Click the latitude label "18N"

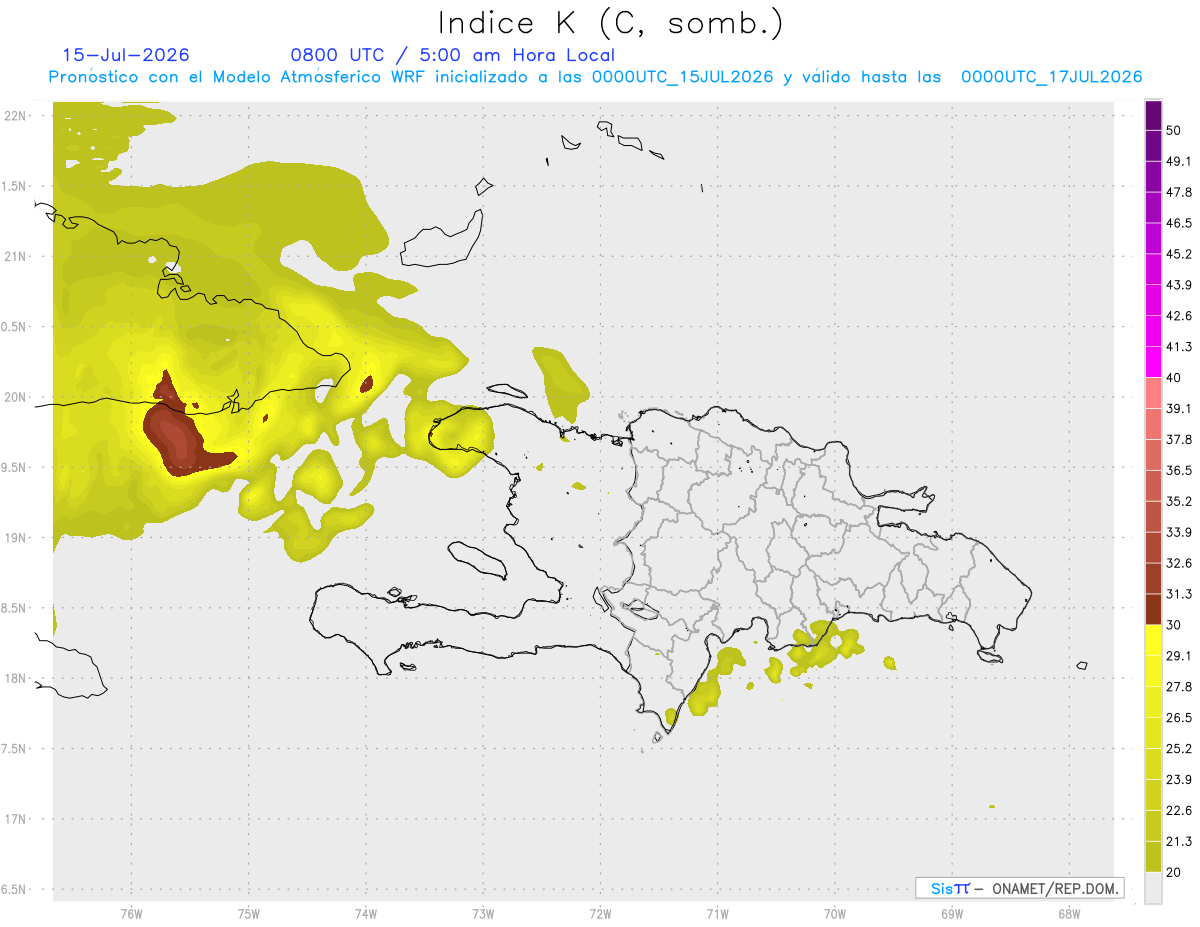click(17, 679)
